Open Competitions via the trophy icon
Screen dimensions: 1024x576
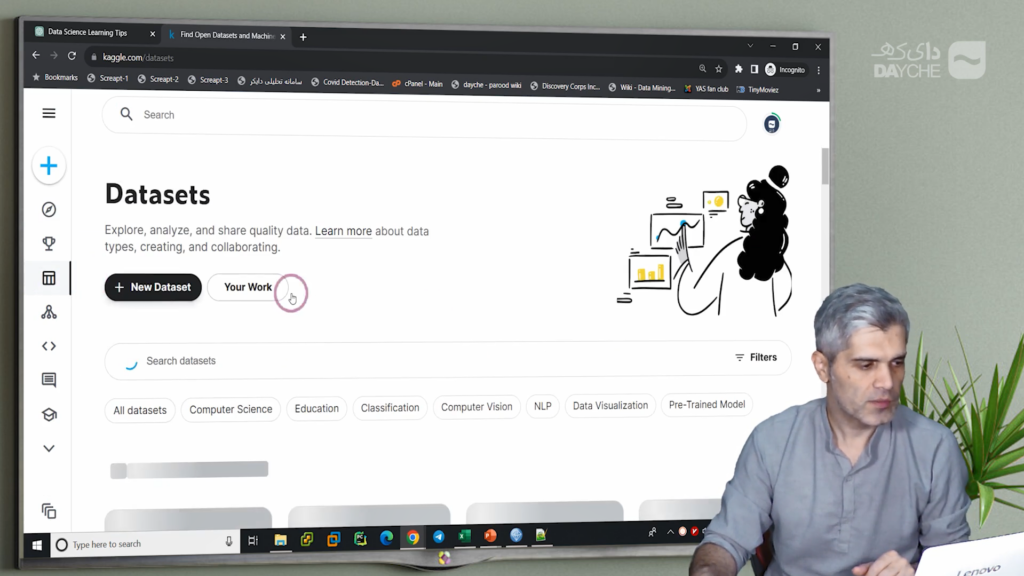[x=49, y=243]
